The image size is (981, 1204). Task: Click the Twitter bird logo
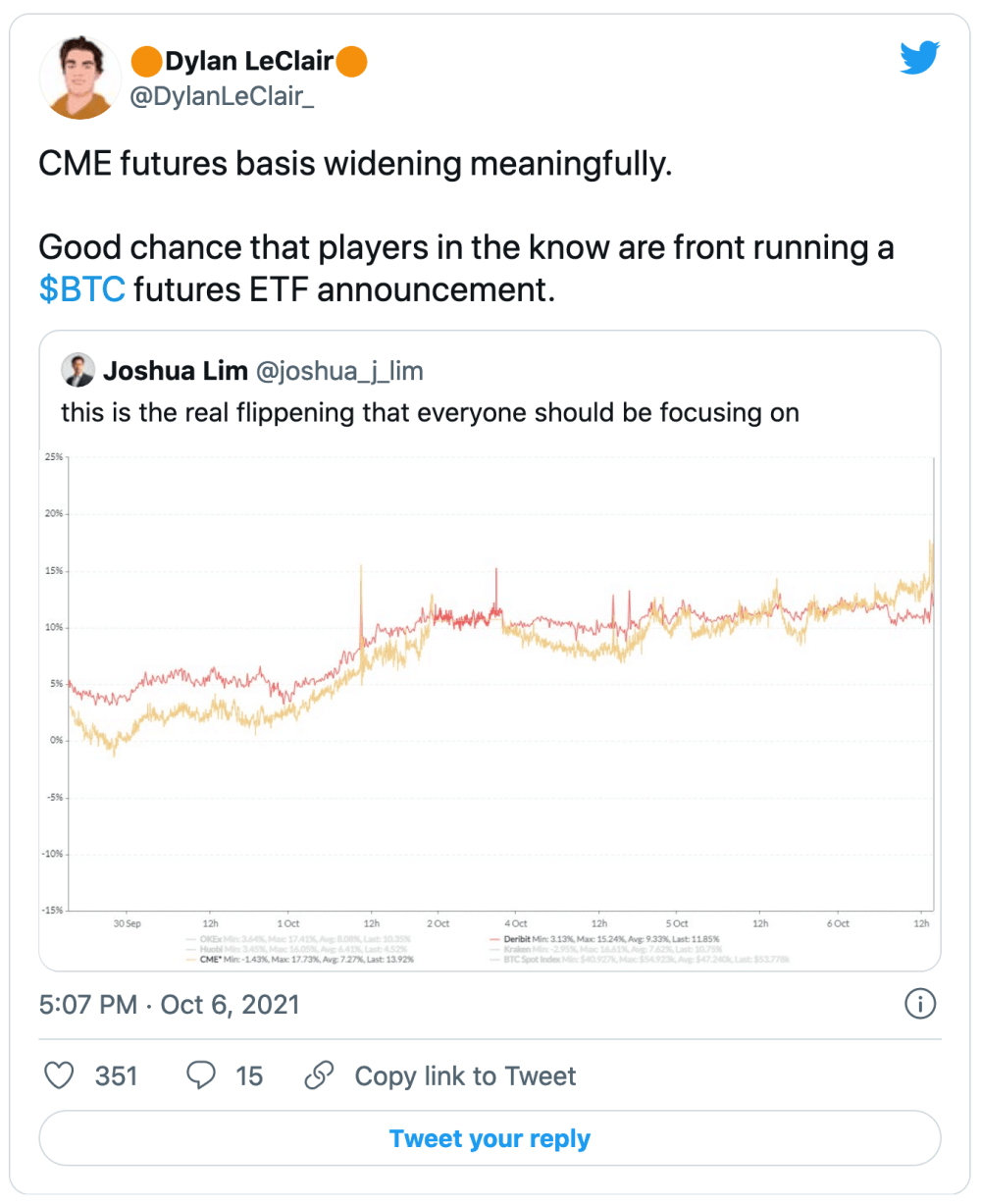pos(920,59)
